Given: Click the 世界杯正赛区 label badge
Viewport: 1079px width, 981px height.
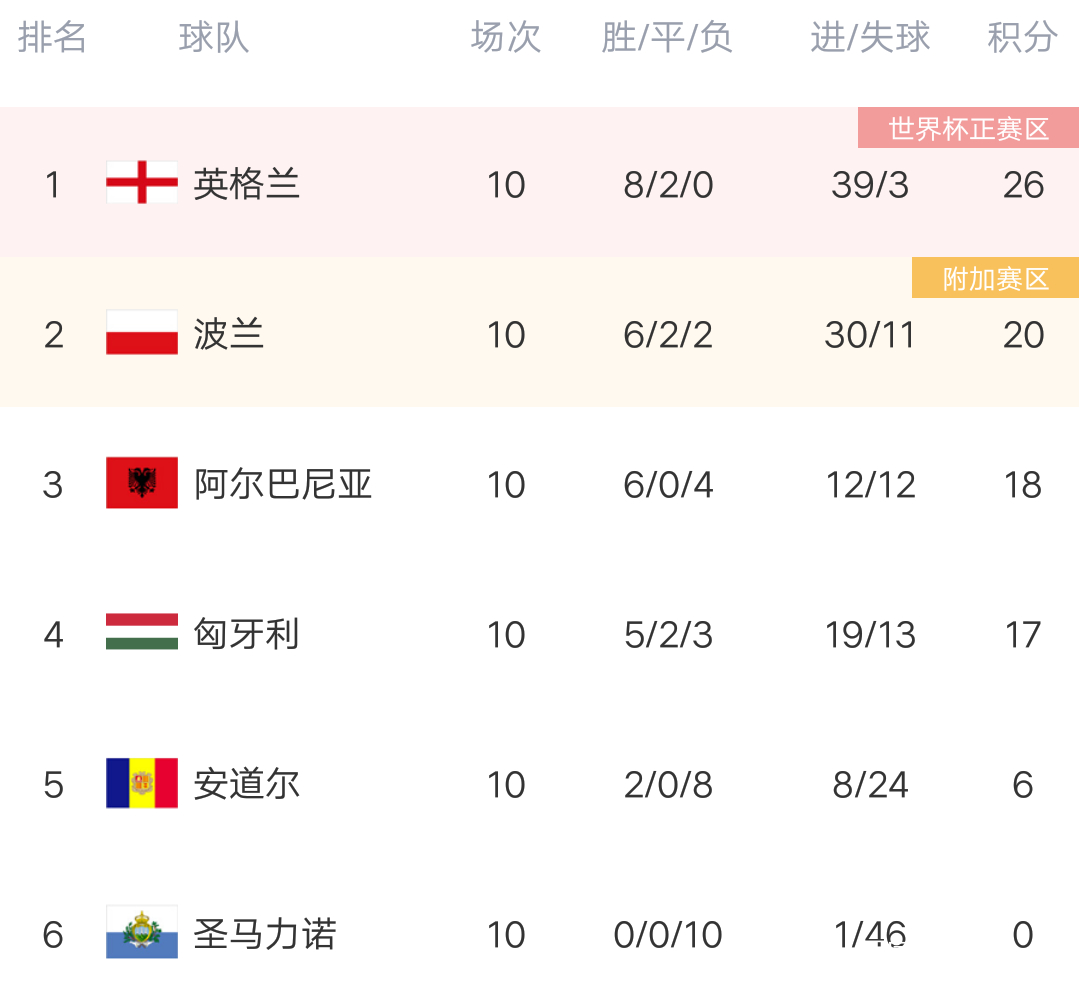Looking at the screenshot, I should 968,129.
